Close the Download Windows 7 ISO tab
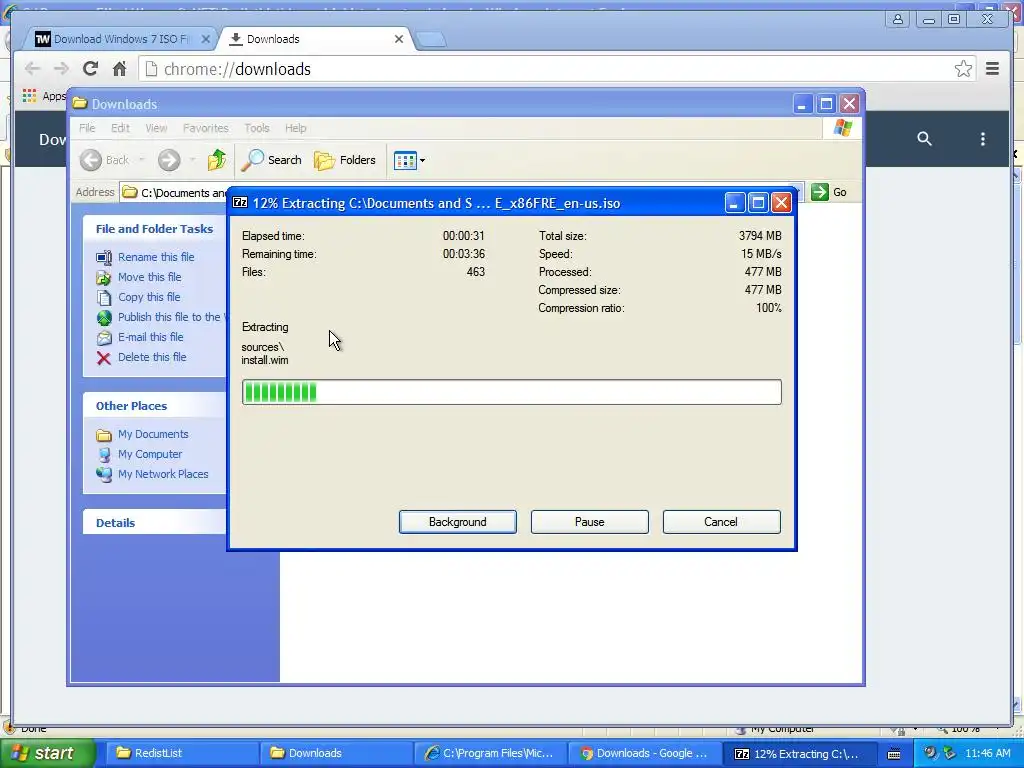This screenshot has height=768, width=1024. [x=206, y=39]
